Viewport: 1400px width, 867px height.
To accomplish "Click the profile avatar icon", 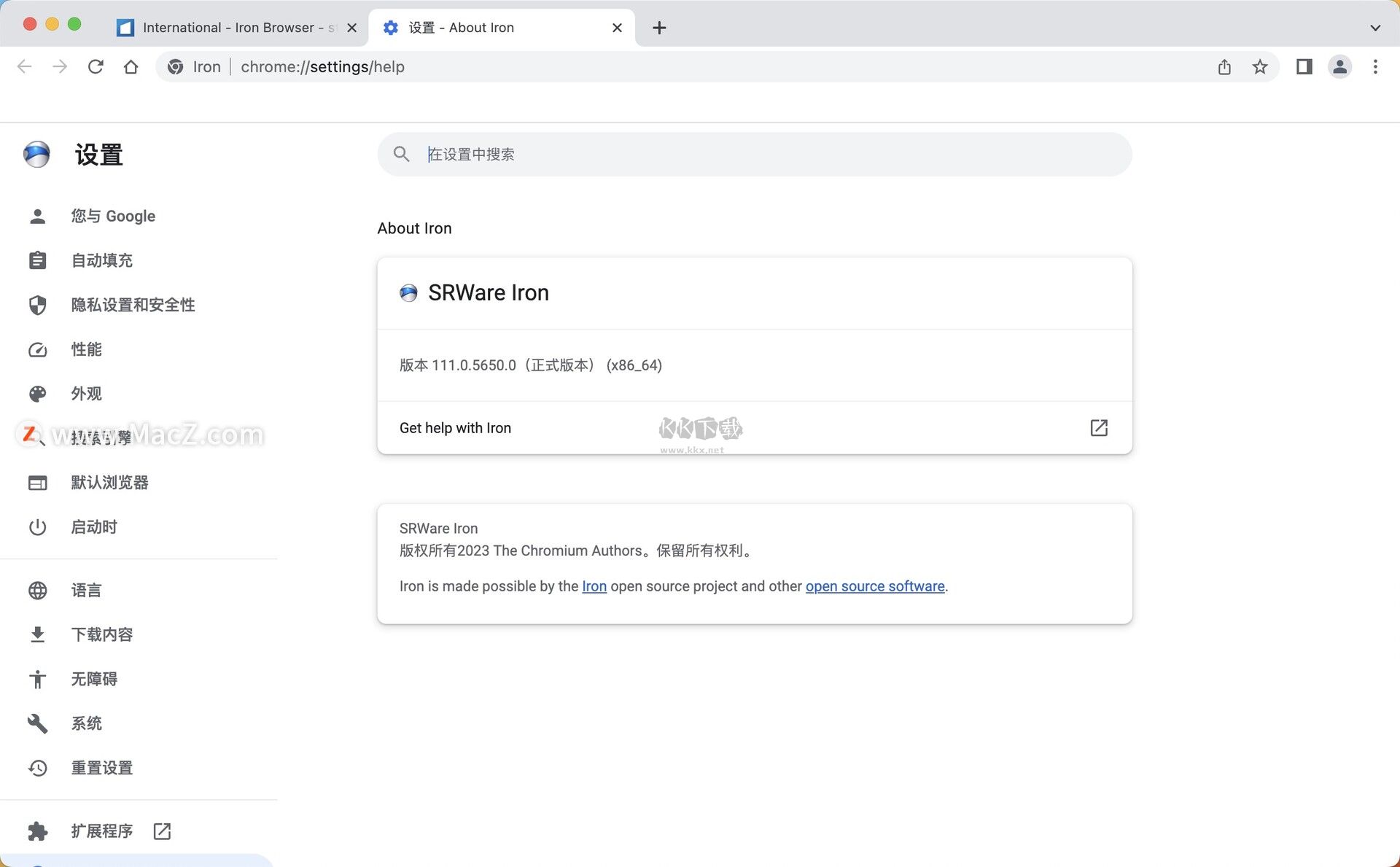I will 1340,66.
